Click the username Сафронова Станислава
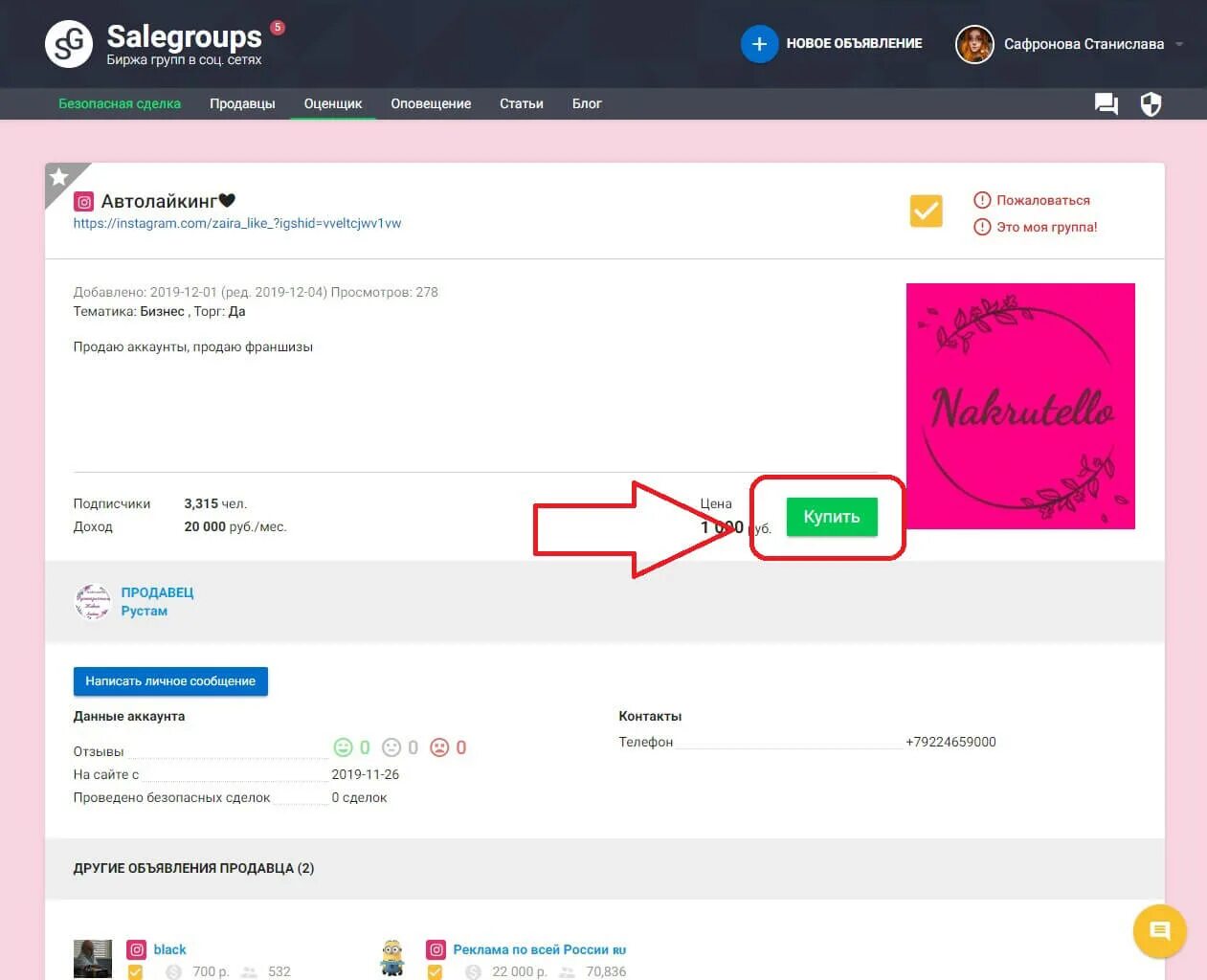The height and width of the screenshot is (980, 1207). pyautogui.click(x=1084, y=44)
